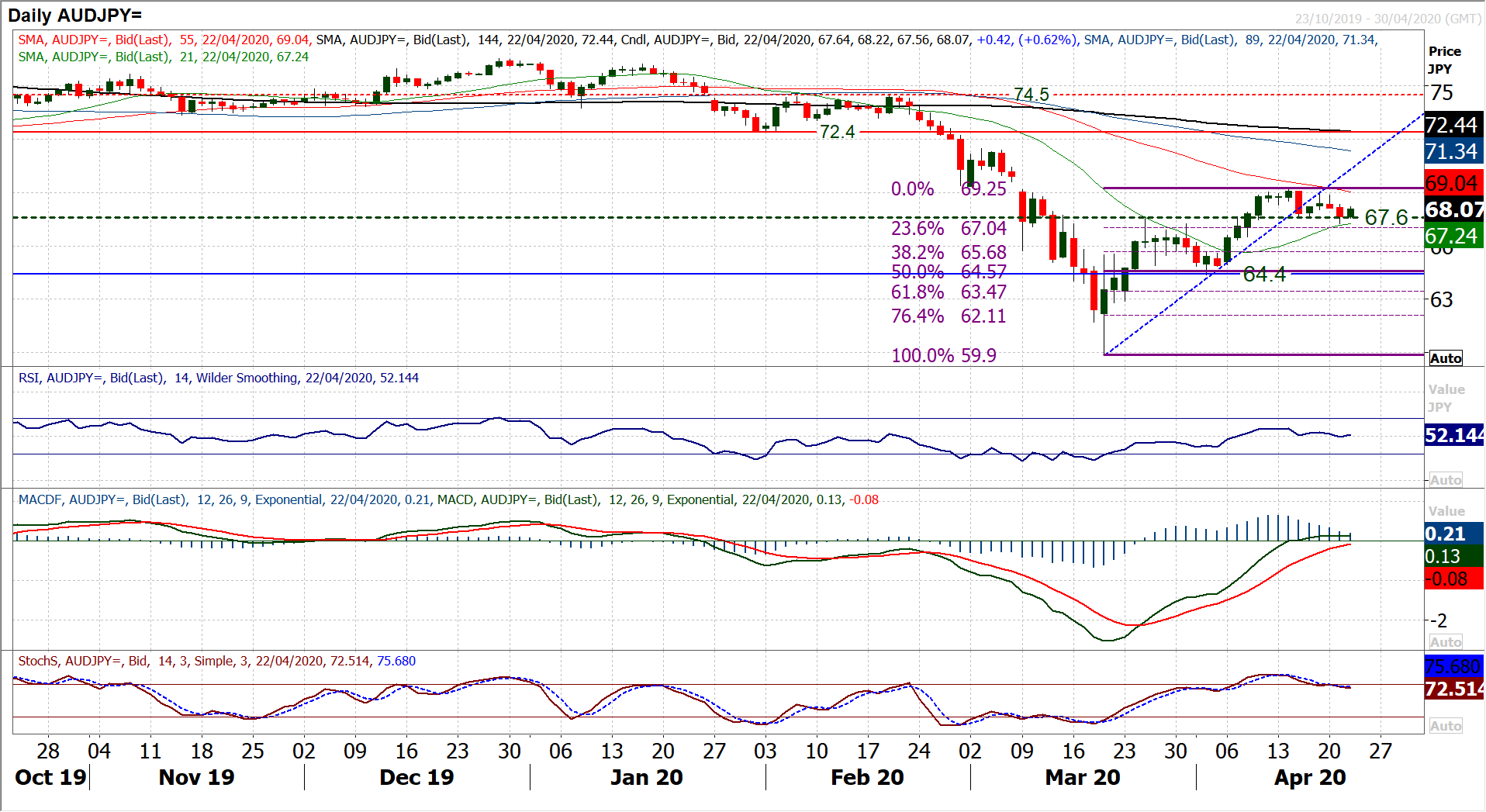Select the 67.6 support level label

click(x=1386, y=217)
